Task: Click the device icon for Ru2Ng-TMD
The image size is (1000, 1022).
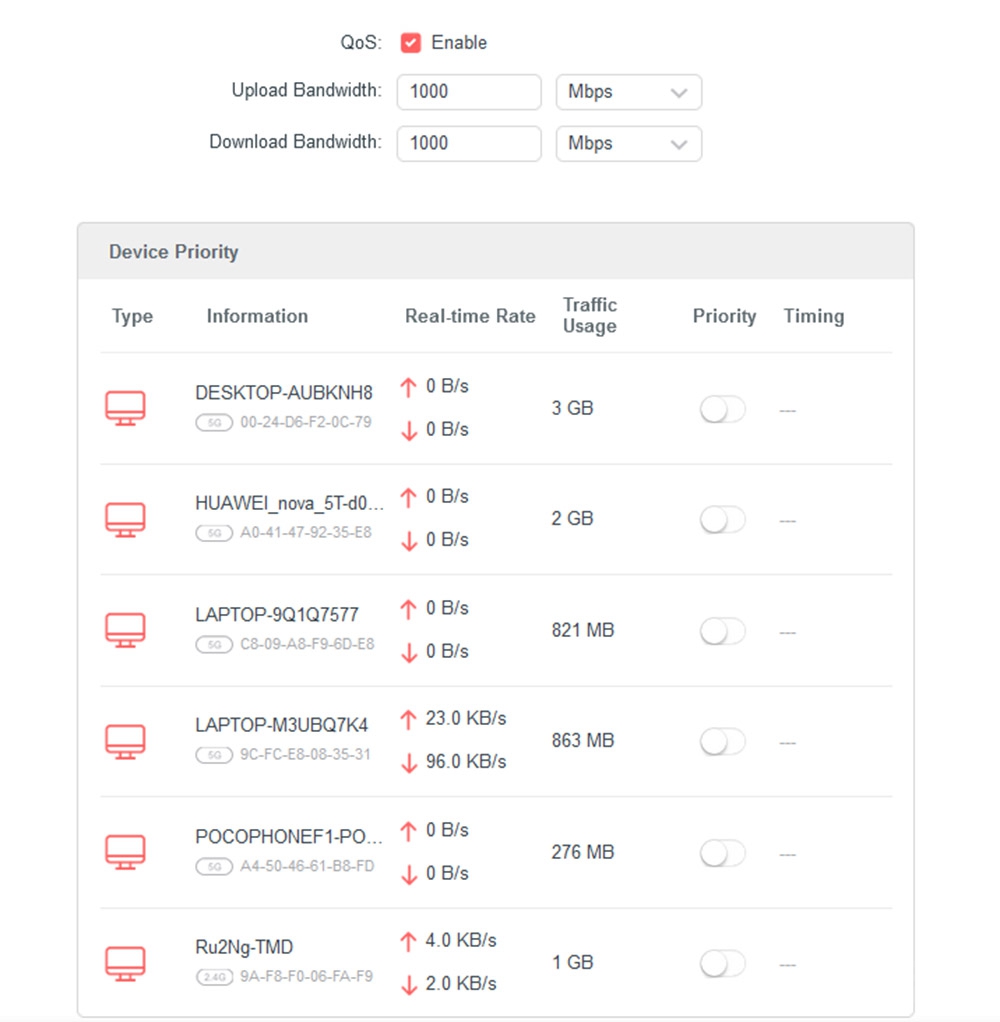Action: pos(125,963)
